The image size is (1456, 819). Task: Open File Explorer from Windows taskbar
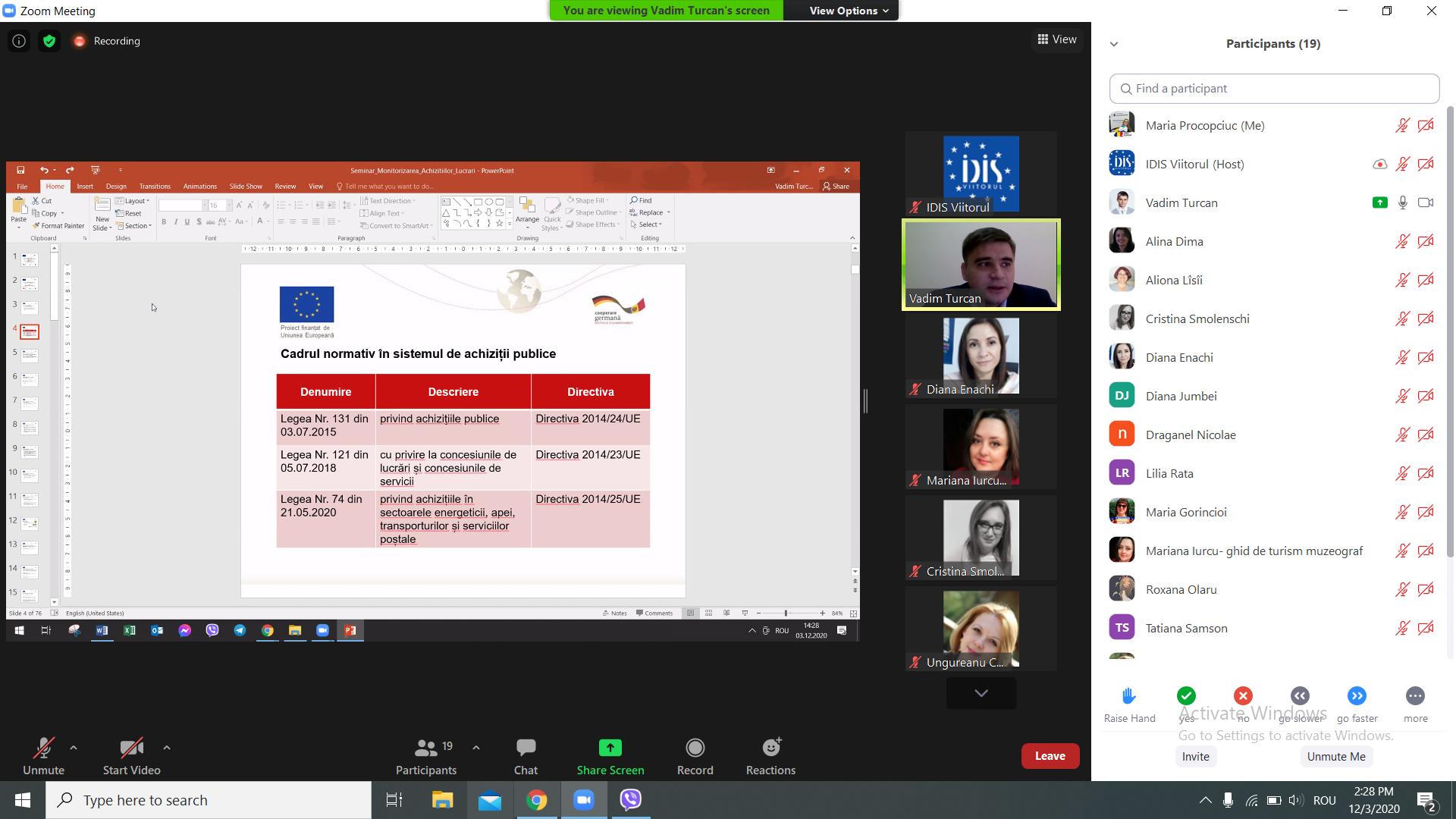click(442, 800)
